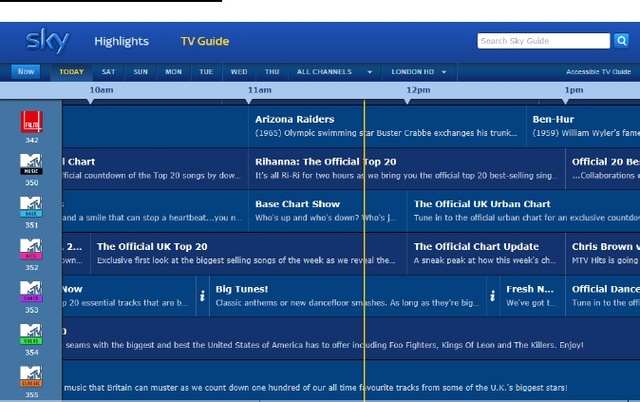The height and width of the screenshot is (402, 640).
Task: Open MTV Classic Britain countdown programme
Action: coord(351,381)
